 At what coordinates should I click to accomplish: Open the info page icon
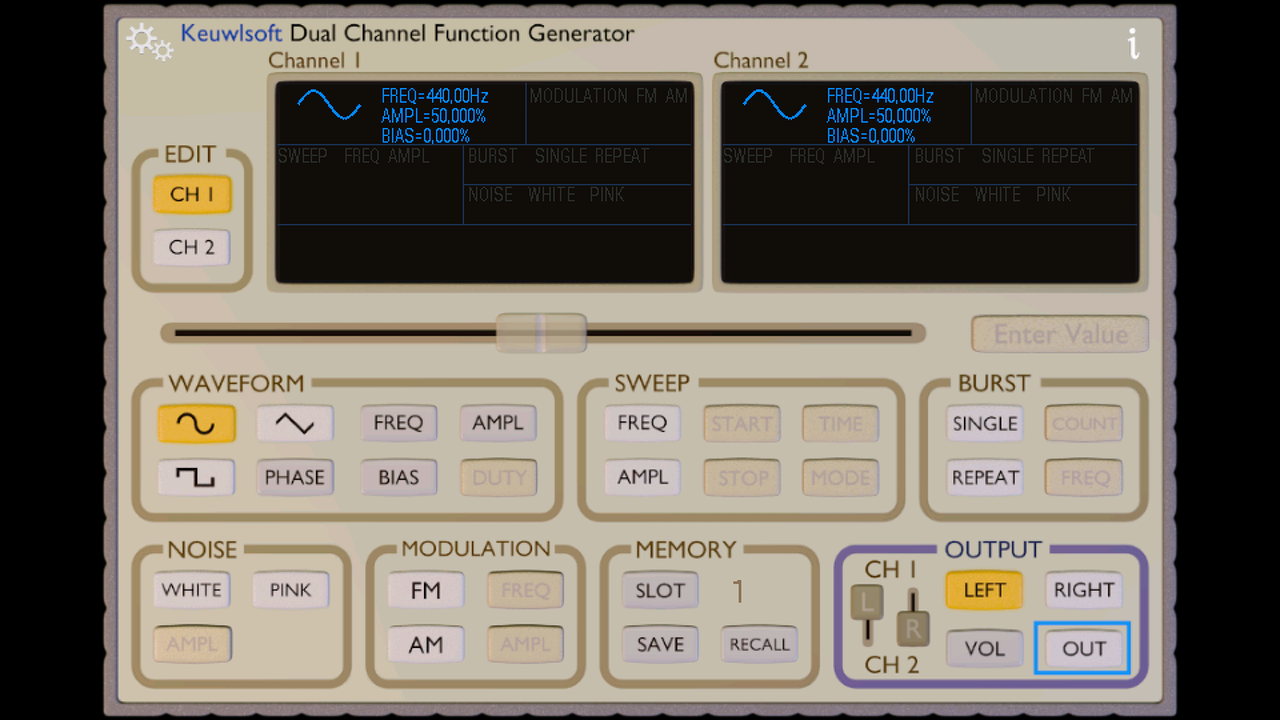point(1133,43)
